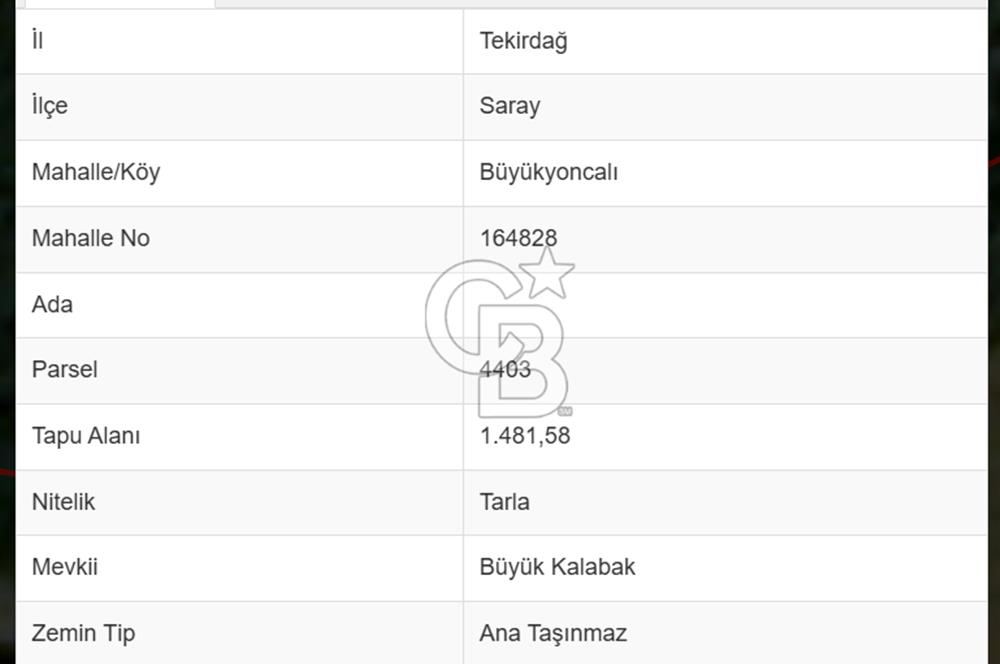Click the Mahalle No label
This screenshot has height=664, width=1000.
tap(91, 238)
